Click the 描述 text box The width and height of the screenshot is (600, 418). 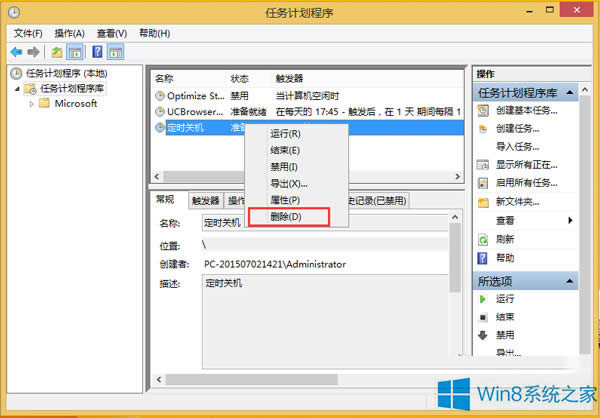click(325, 322)
